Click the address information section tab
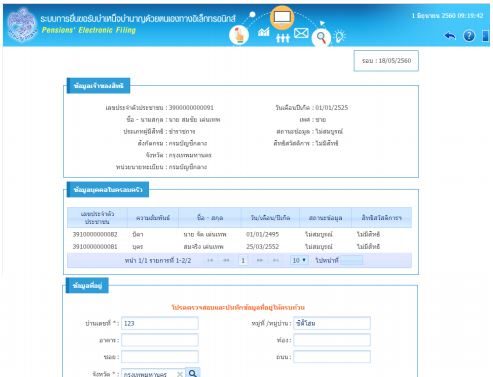 coord(87,286)
